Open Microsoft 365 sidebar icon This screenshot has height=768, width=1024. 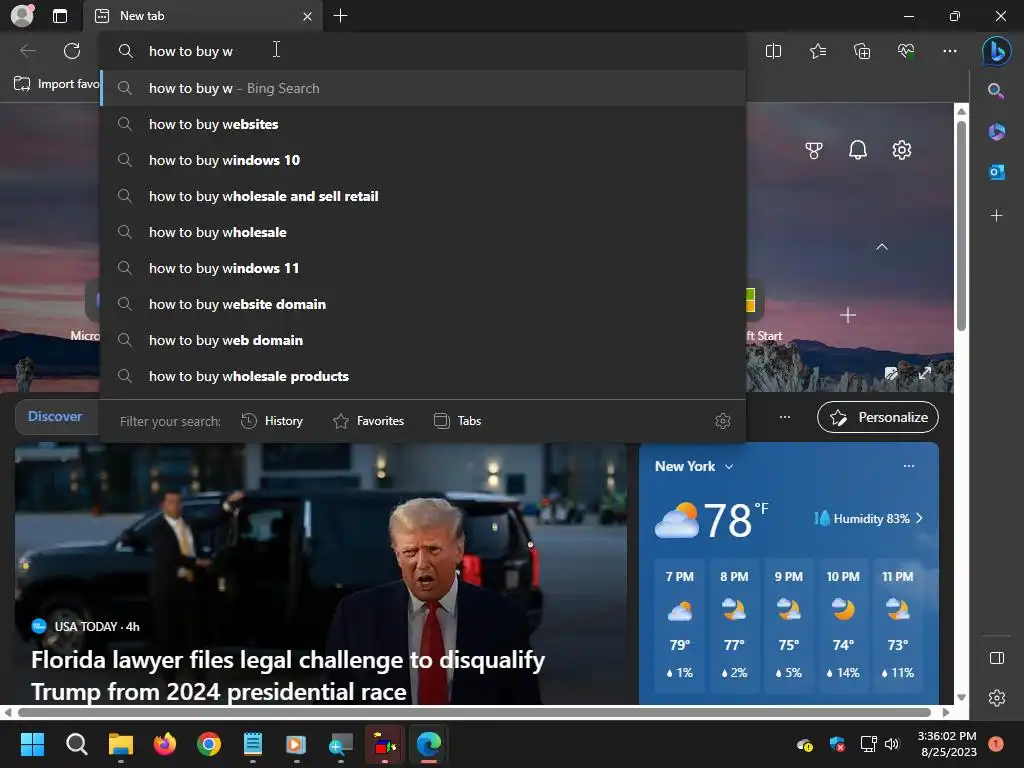click(x=996, y=132)
